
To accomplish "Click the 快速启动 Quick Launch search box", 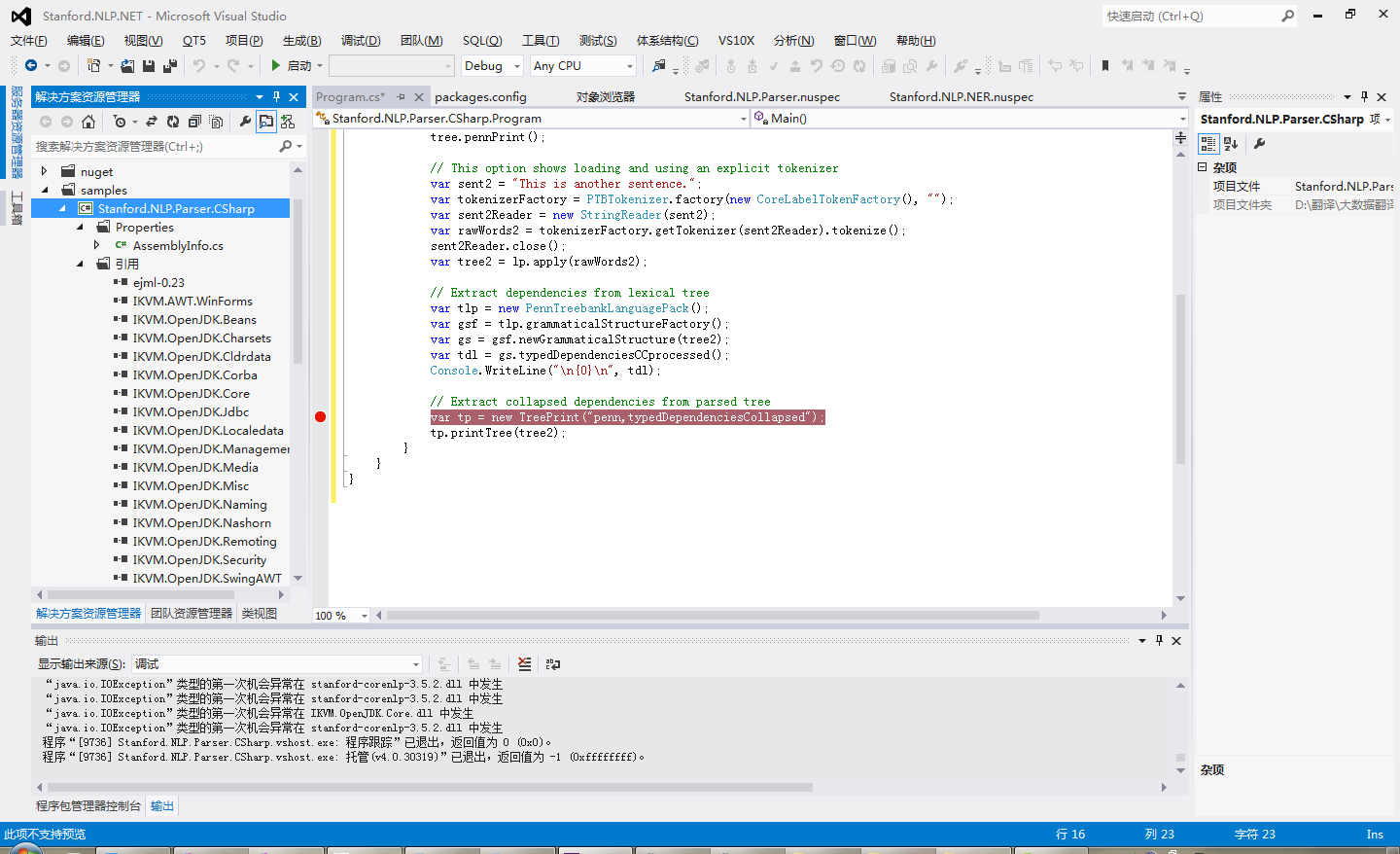I will [x=1191, y=16].
